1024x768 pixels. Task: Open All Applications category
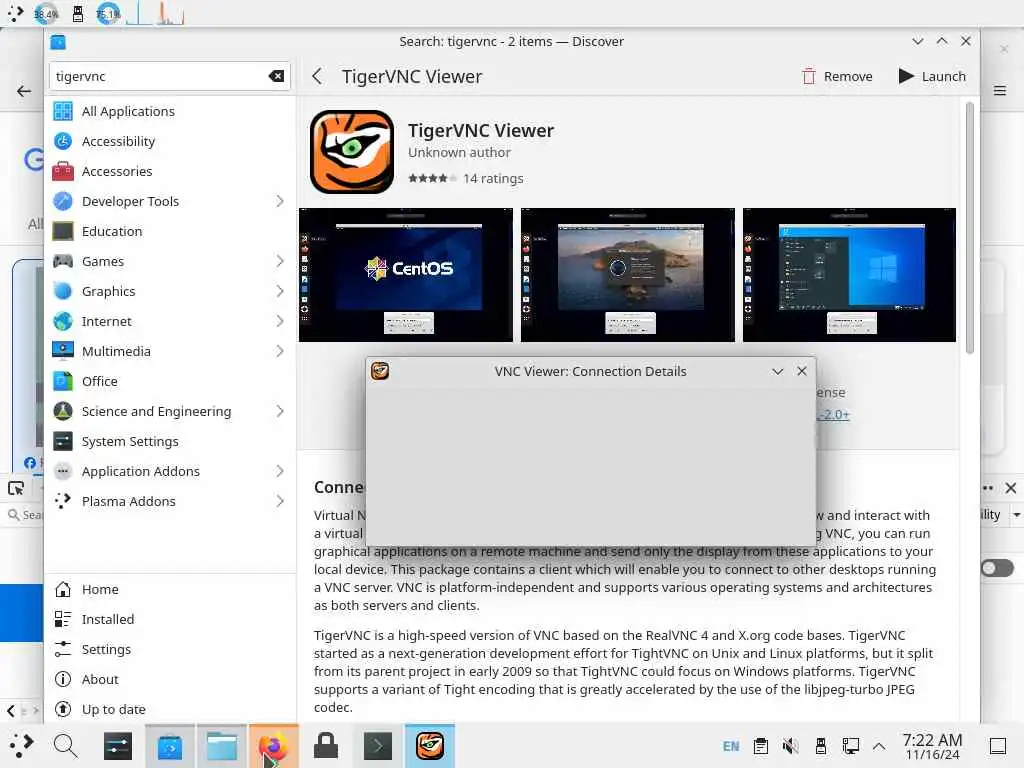(x=170, y=112)
